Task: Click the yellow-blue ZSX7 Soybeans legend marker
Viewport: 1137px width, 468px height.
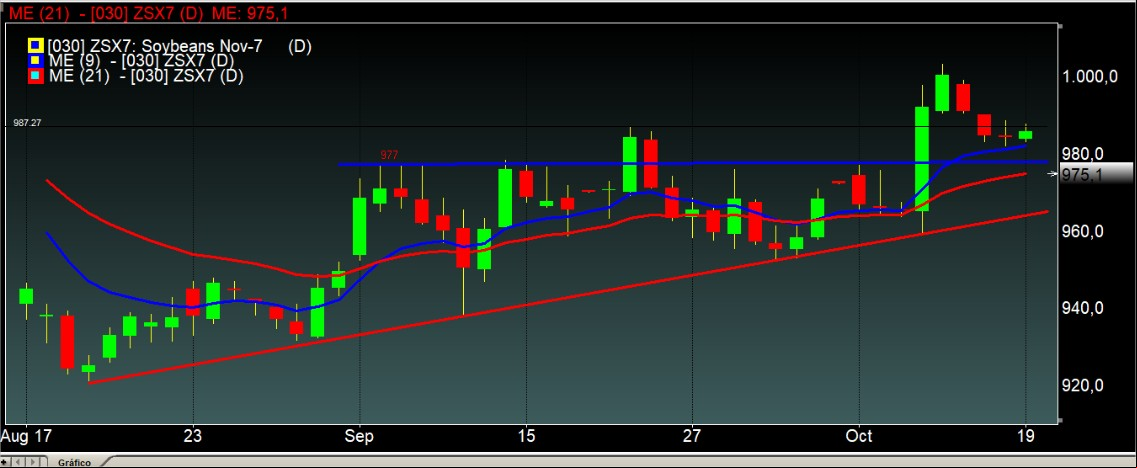Action: (x=36, y=47)
